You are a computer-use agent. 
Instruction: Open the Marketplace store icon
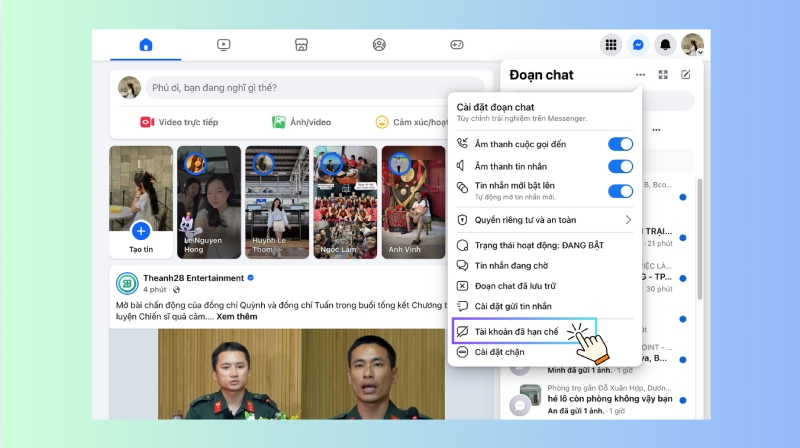point(301,45)
